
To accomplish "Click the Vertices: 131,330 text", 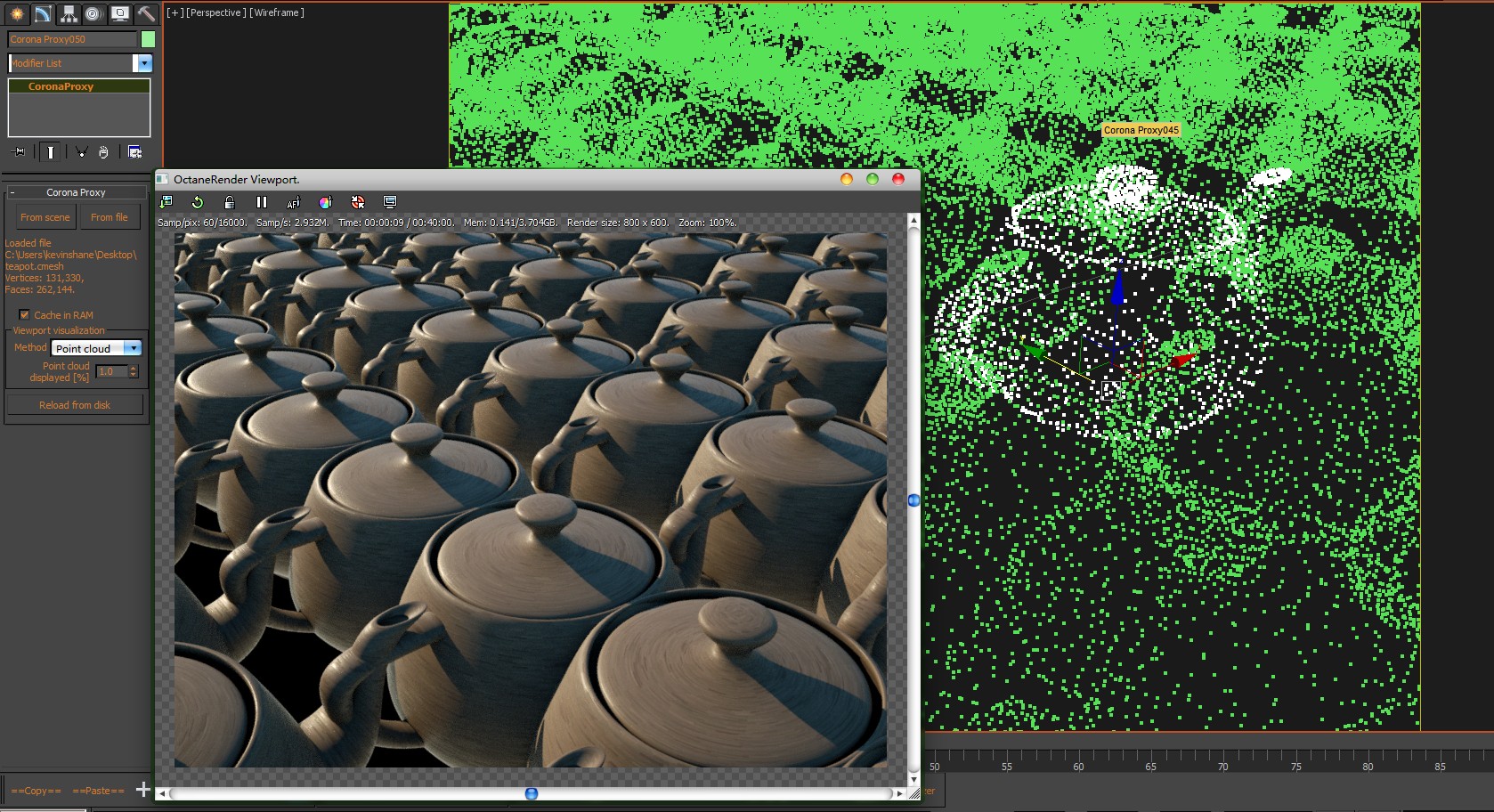I will coord(45,278).
